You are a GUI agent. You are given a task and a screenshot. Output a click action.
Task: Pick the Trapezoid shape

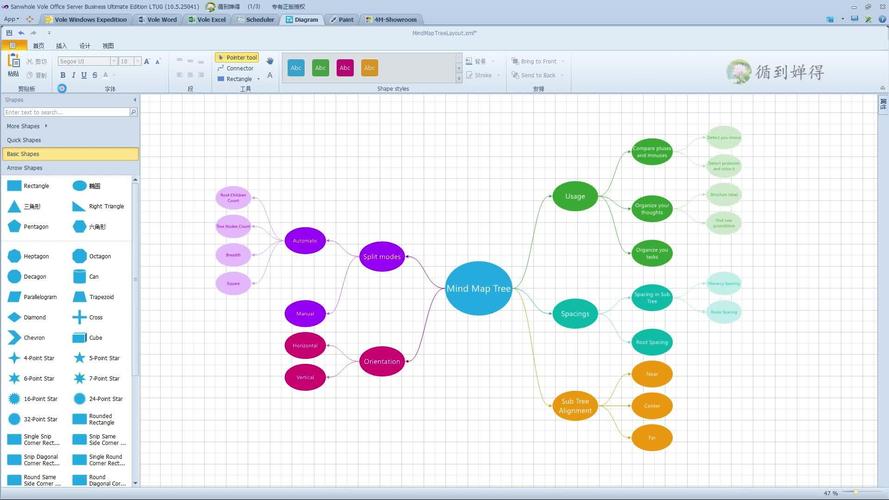pyautogui.click(x=94, y=297)
